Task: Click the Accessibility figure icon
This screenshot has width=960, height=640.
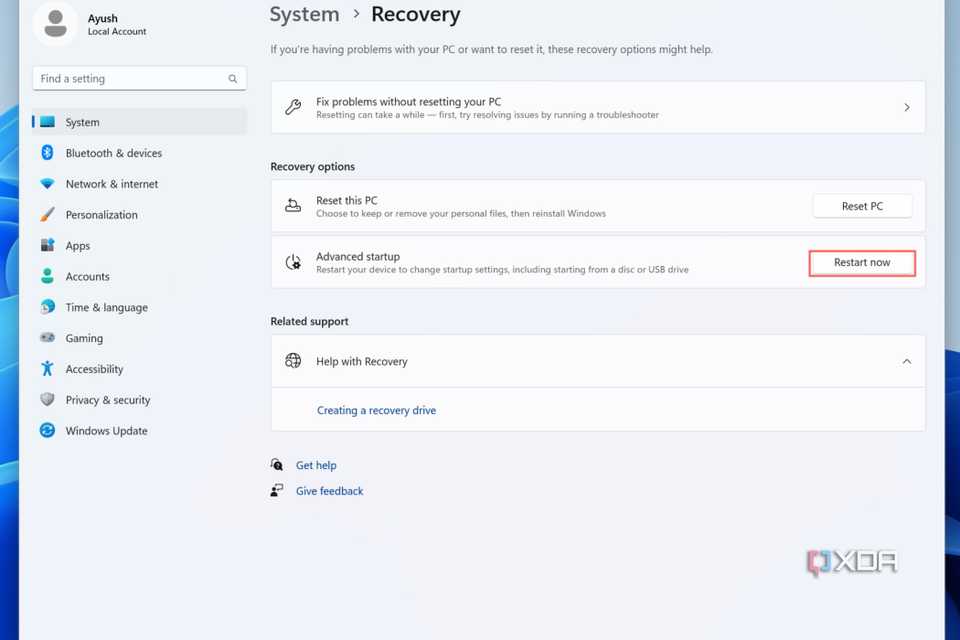Action: pyautogui.click(x=47, y=369)
